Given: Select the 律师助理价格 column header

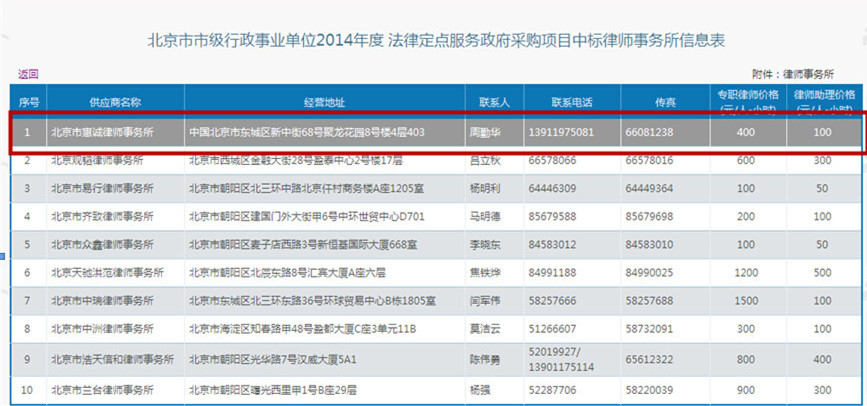Looking at the screenshot, I should [x=823, y=101].
